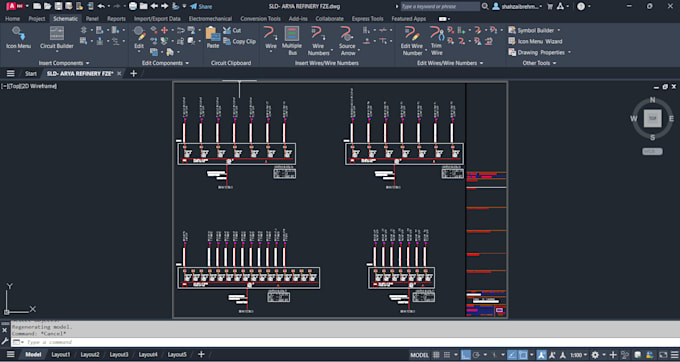Toggle polar tracking
This screenshot has width=680, height=362.
[x=476, y=355]
